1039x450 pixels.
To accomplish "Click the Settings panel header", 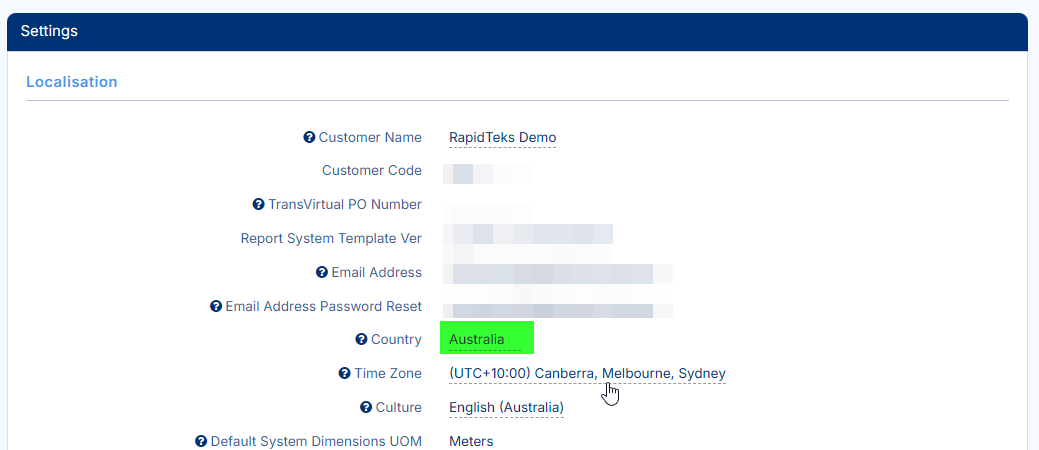I will pyautogui.click(x=49, y=31).
